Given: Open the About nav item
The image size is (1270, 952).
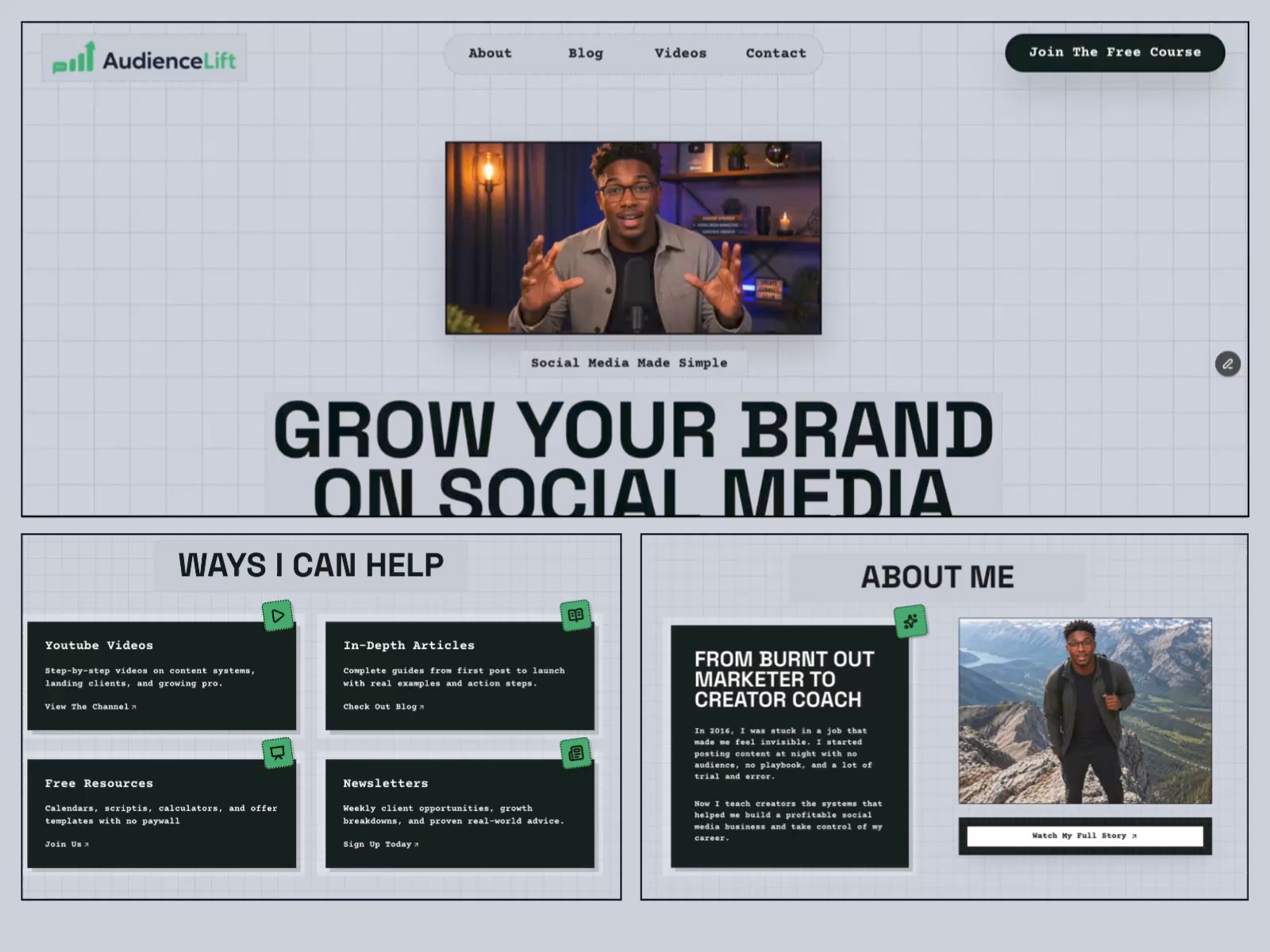Looking at the screenshot, I should pyautogui.click(x=490, y=53).
